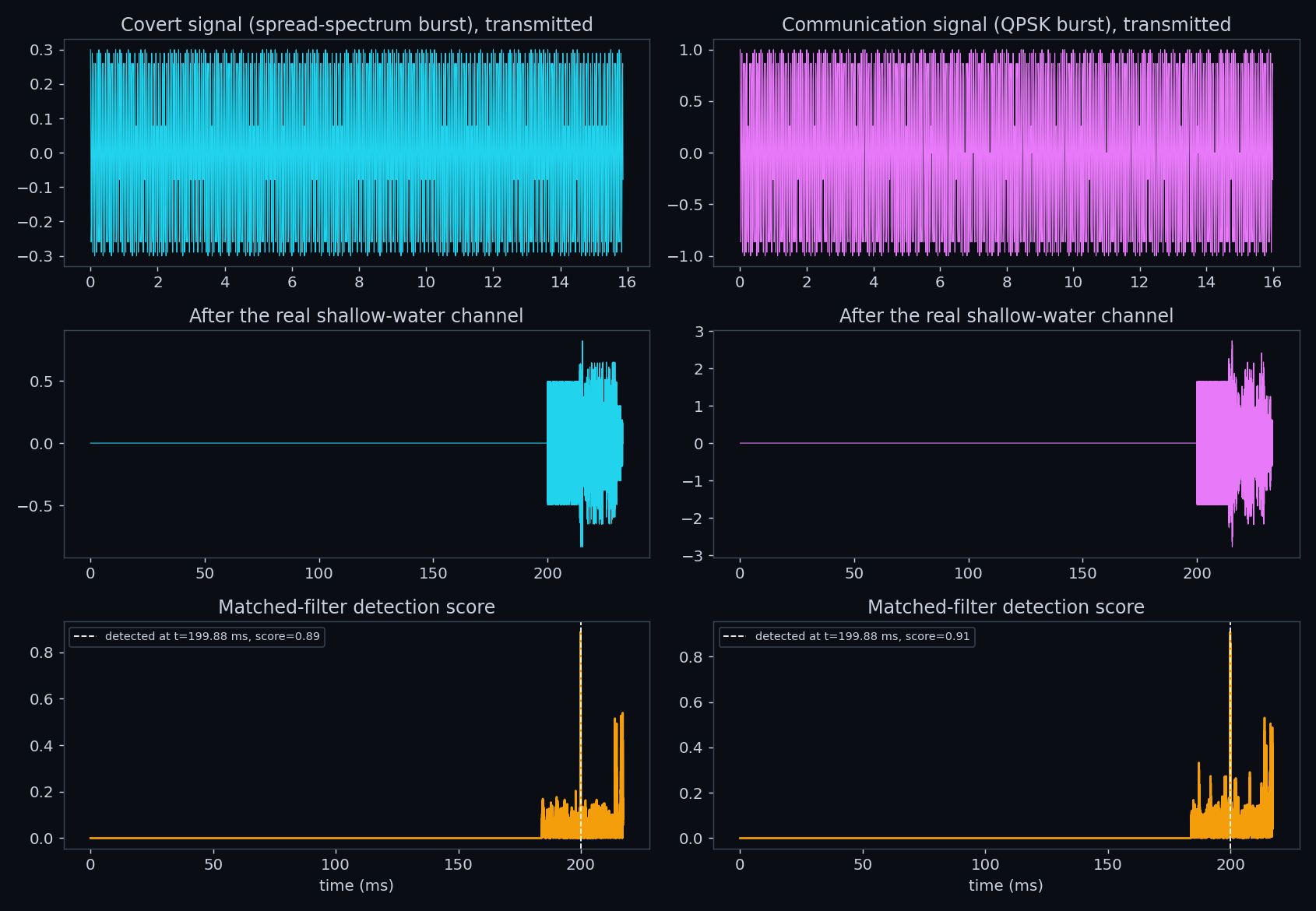Click x-axis tick '100' on left channel plot
The width and height of the screenshot is (1316, 911).
coord(318,573)
